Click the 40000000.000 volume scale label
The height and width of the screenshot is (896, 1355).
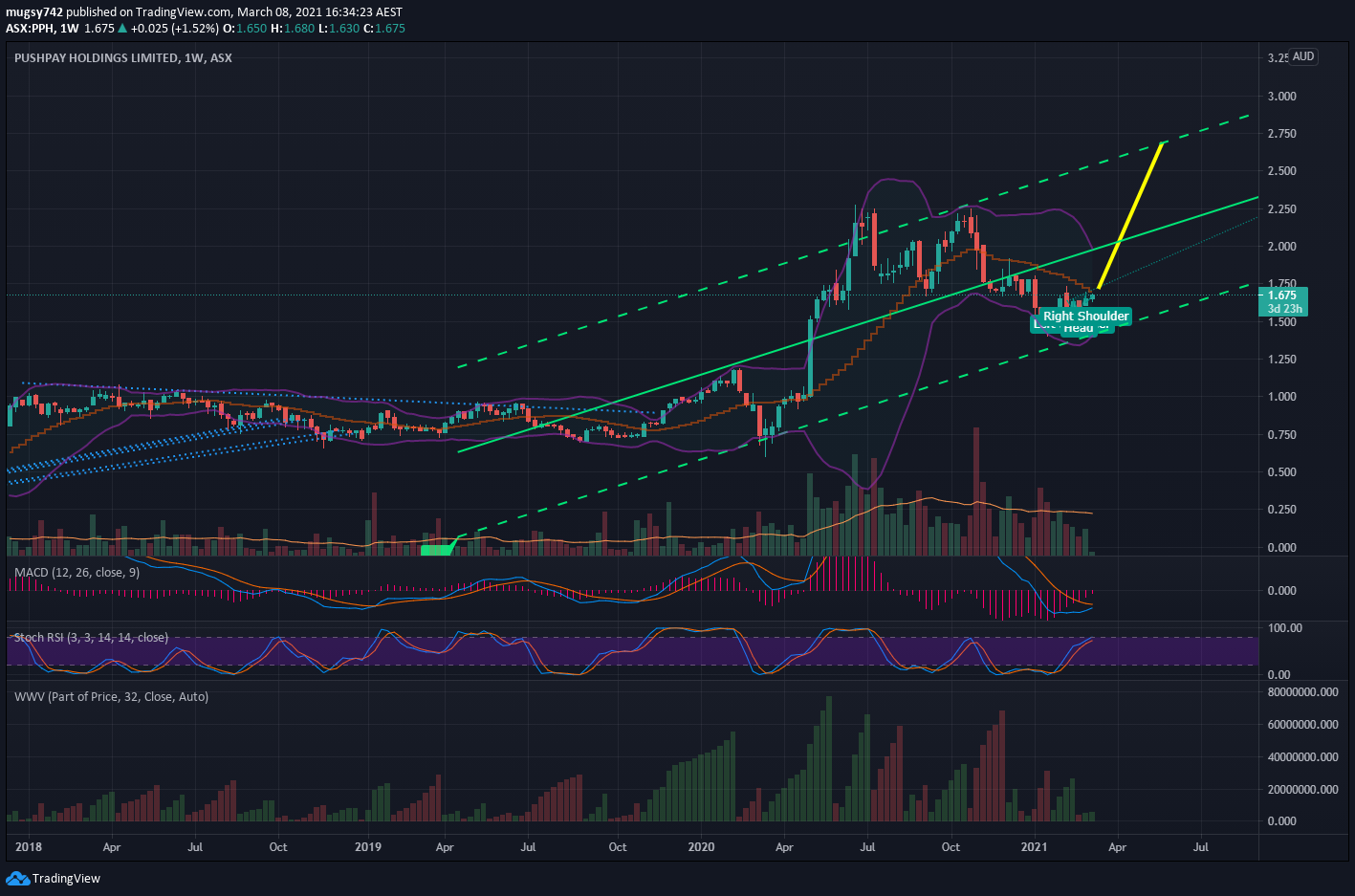click(x=1302, y=756)
